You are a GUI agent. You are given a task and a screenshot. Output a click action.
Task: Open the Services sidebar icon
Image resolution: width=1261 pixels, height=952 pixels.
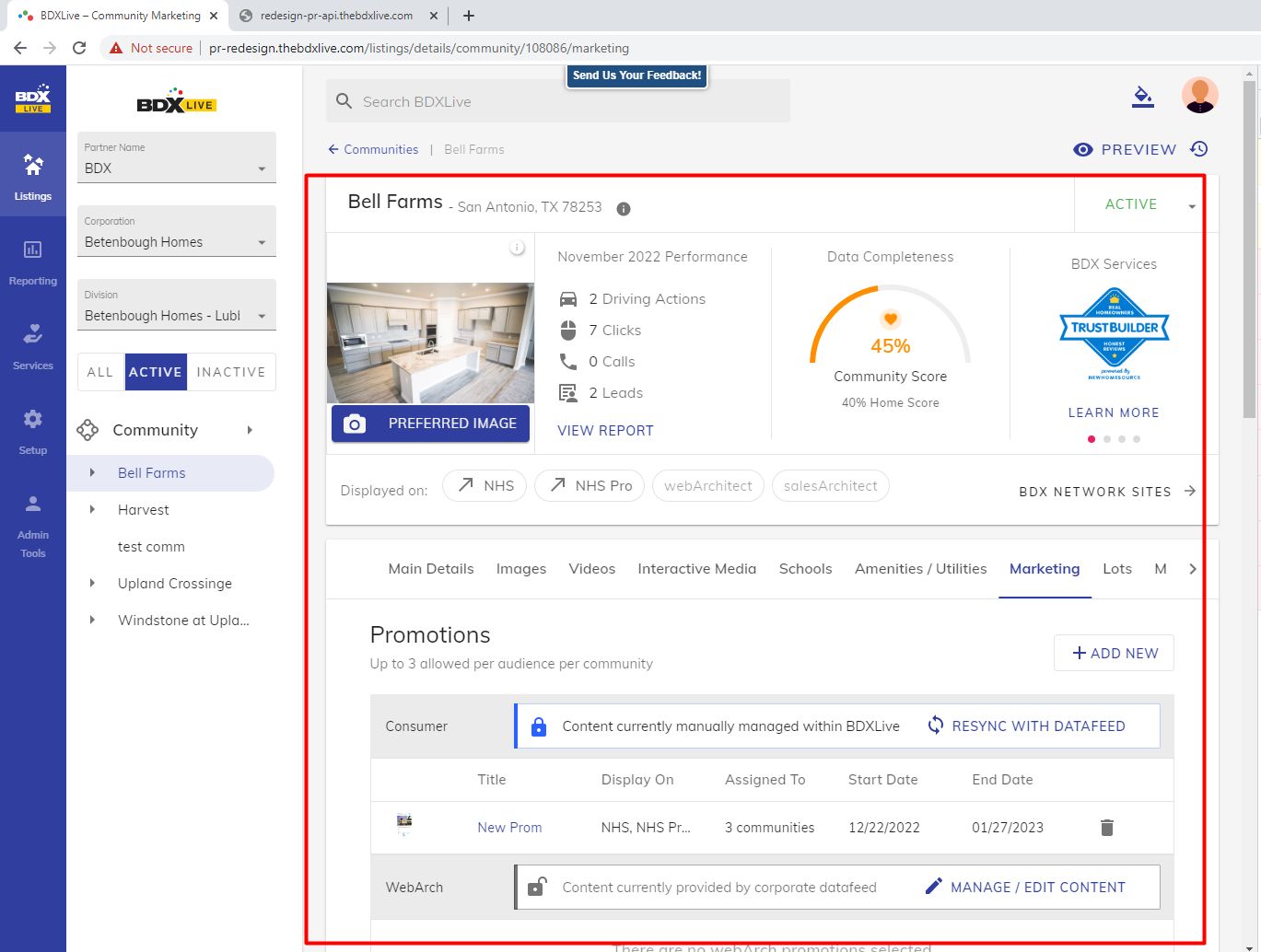pyautogui.click(x=32, y=347)
